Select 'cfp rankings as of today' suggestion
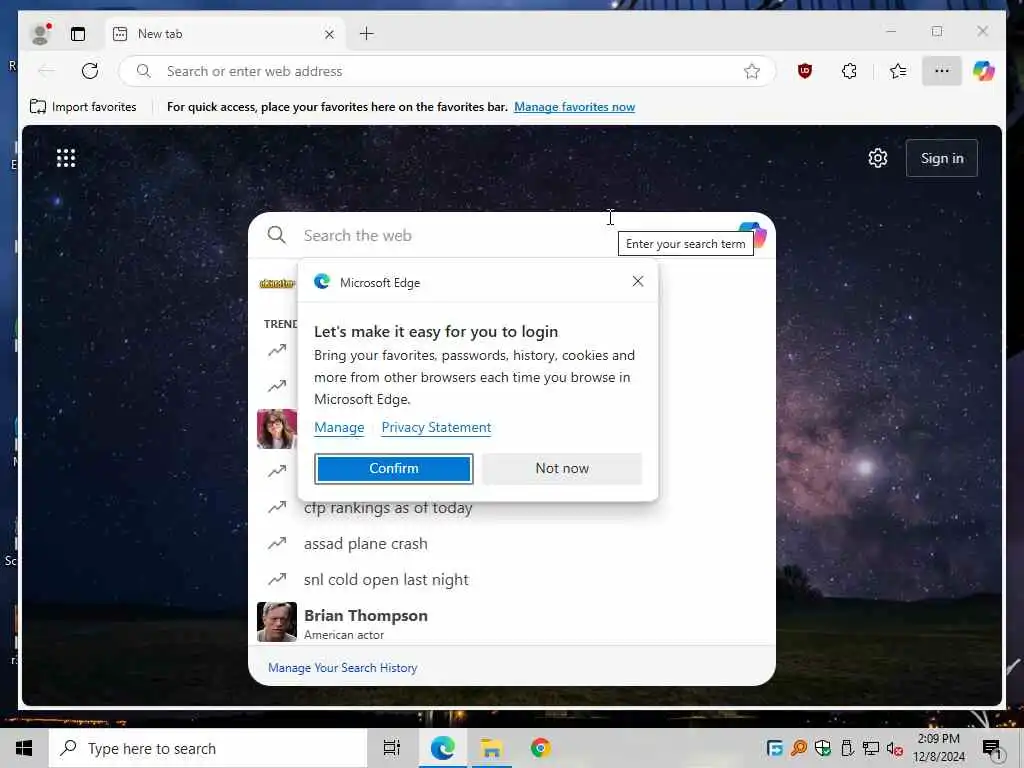Viewport: 1024px width, 768px height. (388, 508)
